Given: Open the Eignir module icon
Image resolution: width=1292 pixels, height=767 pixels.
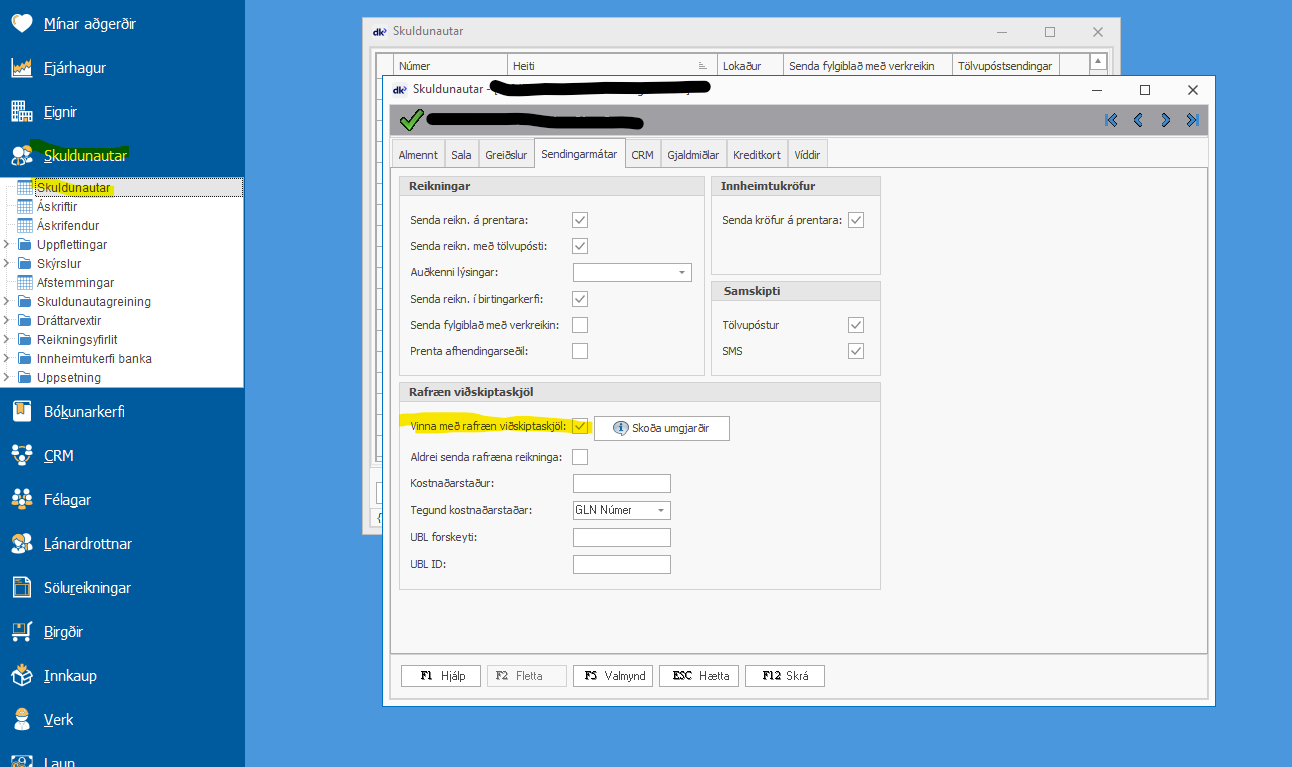Looking at the screenshot, I should tap(22, 112).
